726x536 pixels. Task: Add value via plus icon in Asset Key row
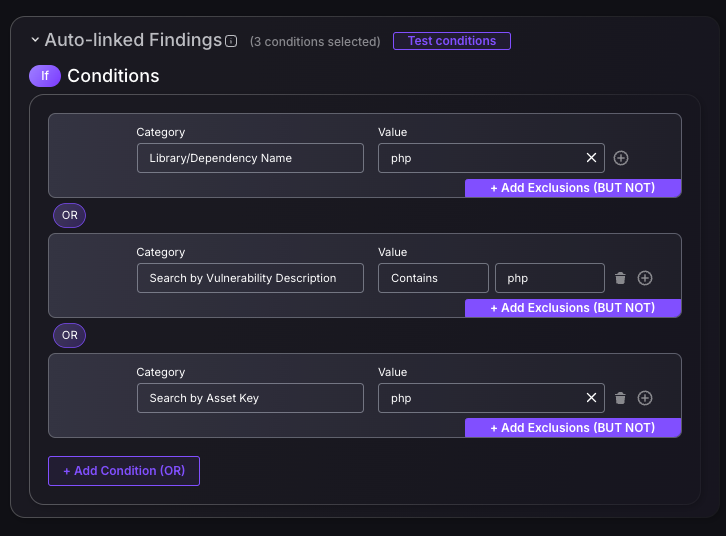645,398
